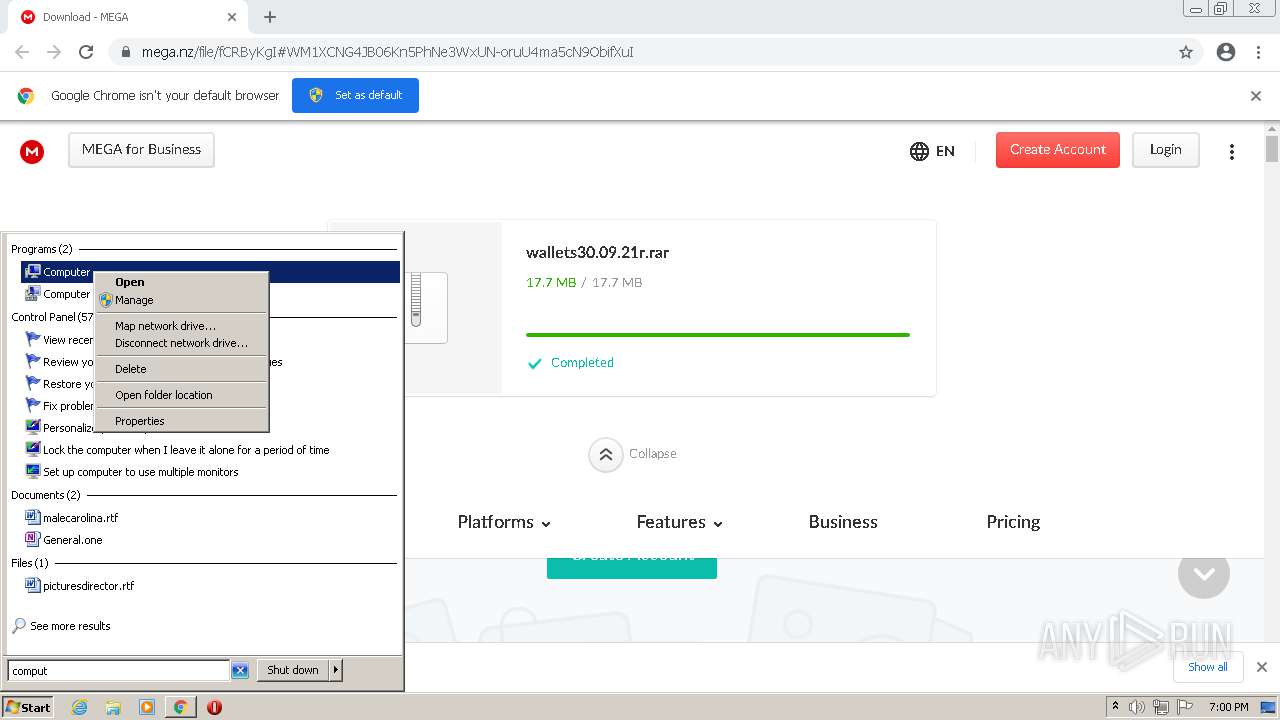Viewport: 1280px width, 720px height.
Task: Click the malecarolina.rtf document icon
Action: click(33, 518)
